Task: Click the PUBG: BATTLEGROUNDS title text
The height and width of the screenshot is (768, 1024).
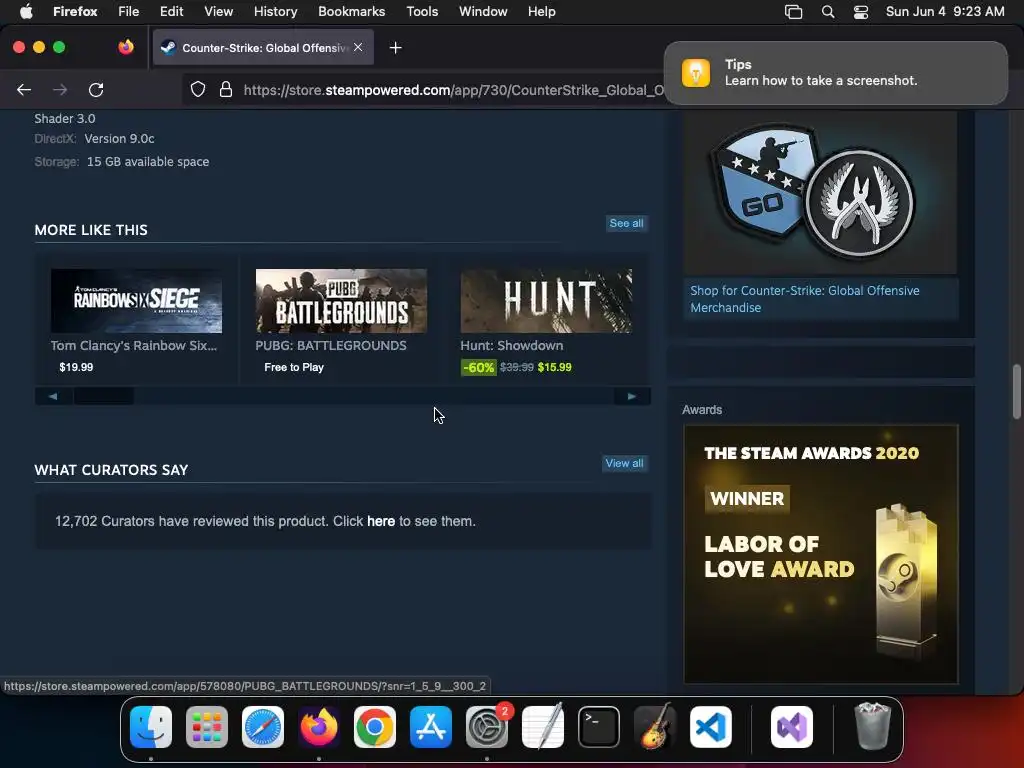Action: click(x=331, y=345)
